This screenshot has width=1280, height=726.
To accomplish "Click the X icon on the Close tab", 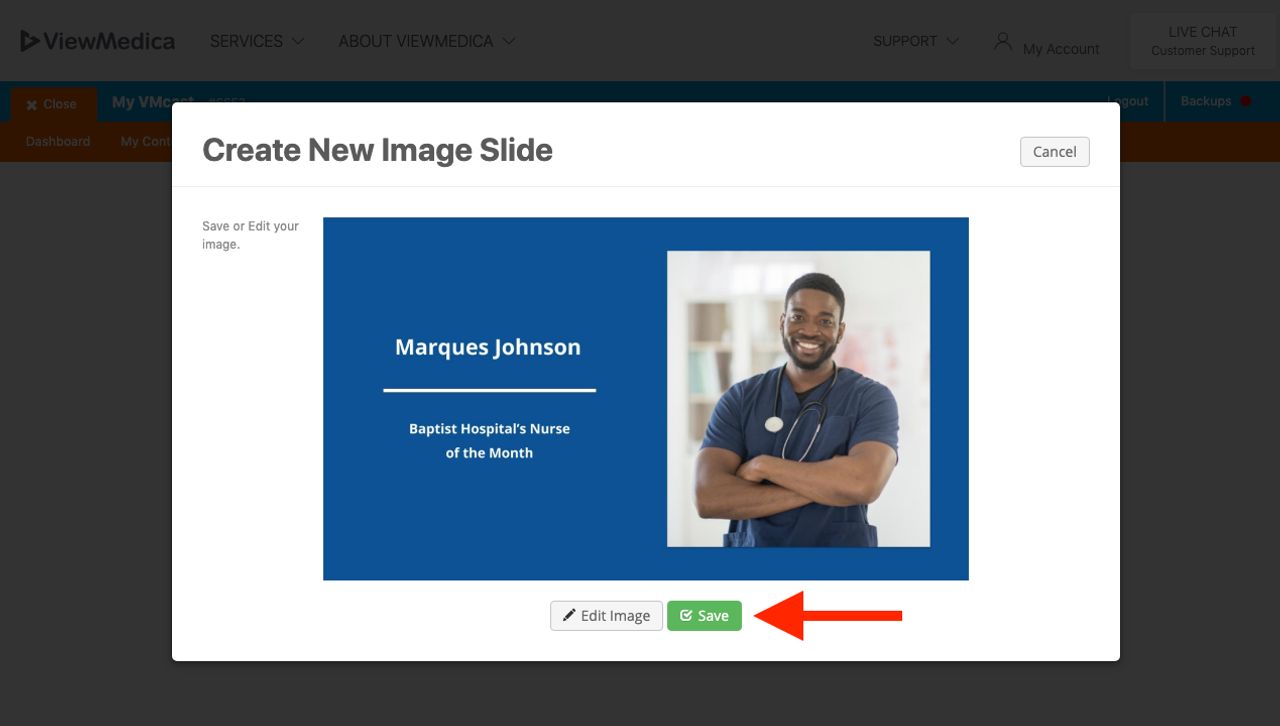I will (x=30, y=104).
